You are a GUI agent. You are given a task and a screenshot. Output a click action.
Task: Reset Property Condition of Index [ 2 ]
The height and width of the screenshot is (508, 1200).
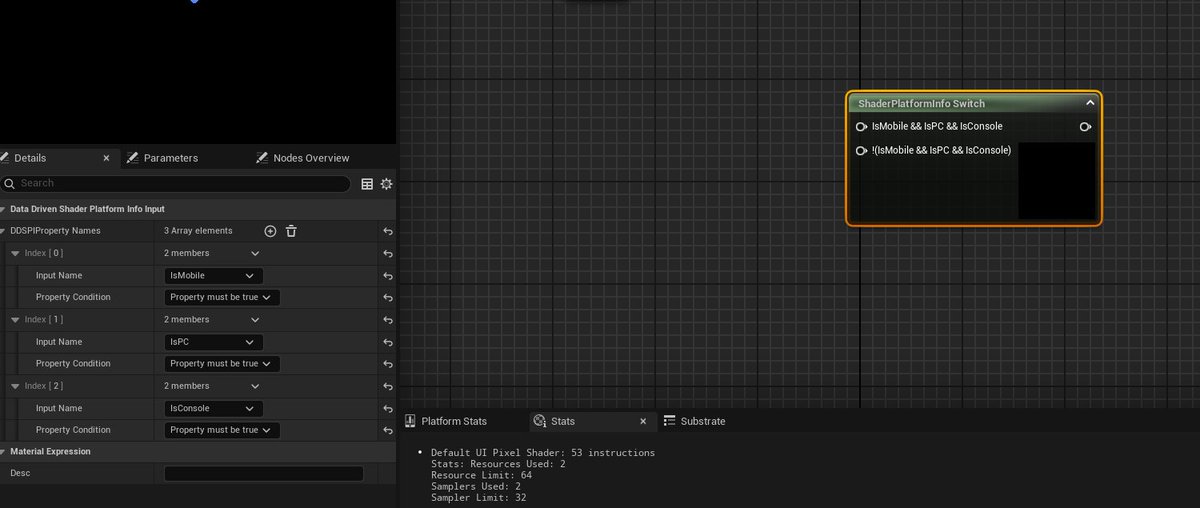(x=388, y=430)
